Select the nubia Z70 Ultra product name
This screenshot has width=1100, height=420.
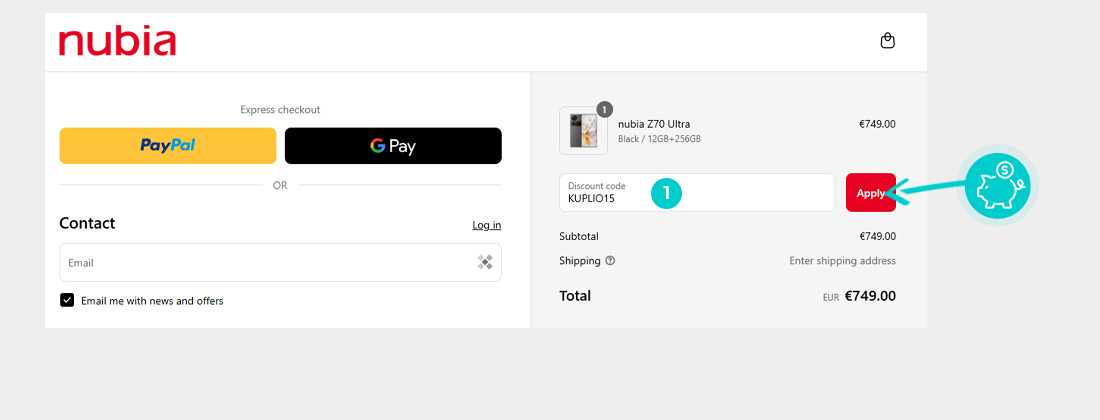coord(654,124)
